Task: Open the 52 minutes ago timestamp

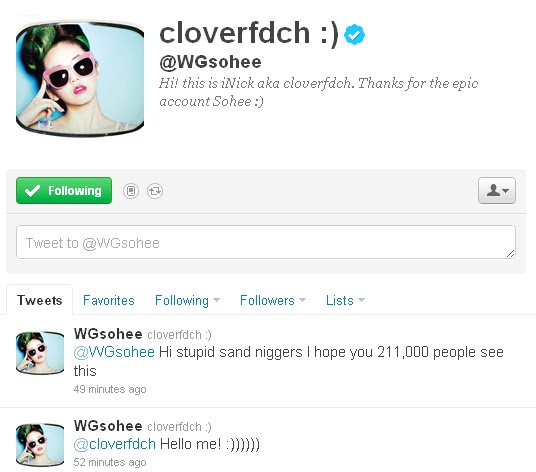Action: coord(110,462)
